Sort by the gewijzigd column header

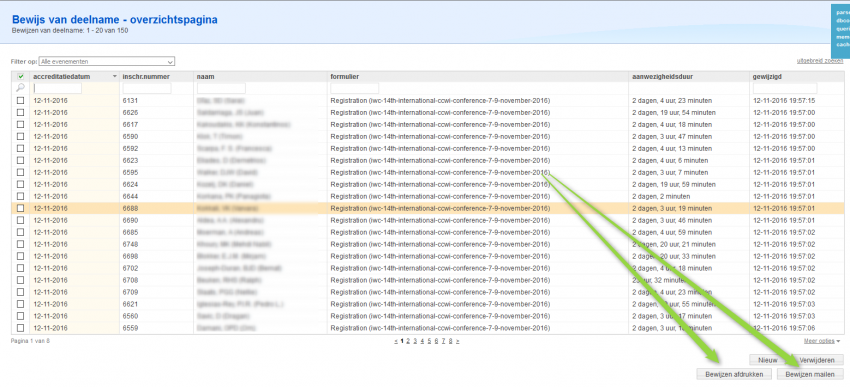(767, 77)
